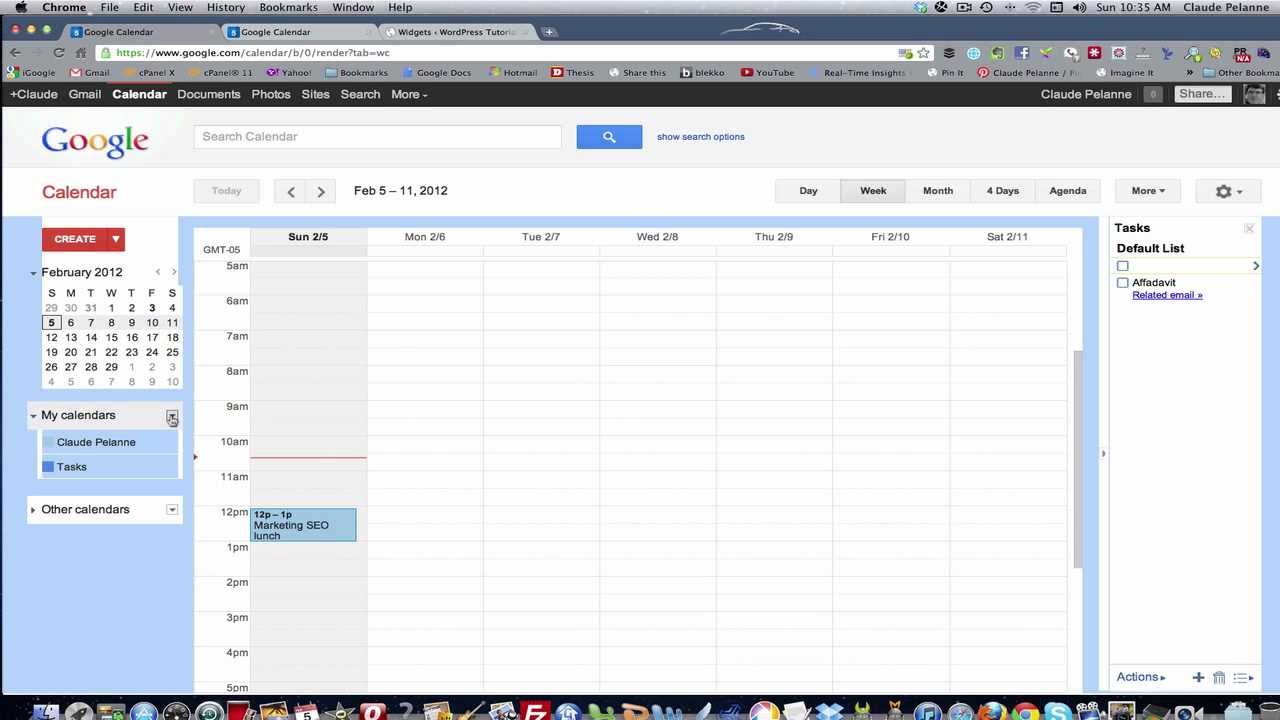1280x720 pixels.
Task: Open More menu in Google bar
Action: click(409, 94)
